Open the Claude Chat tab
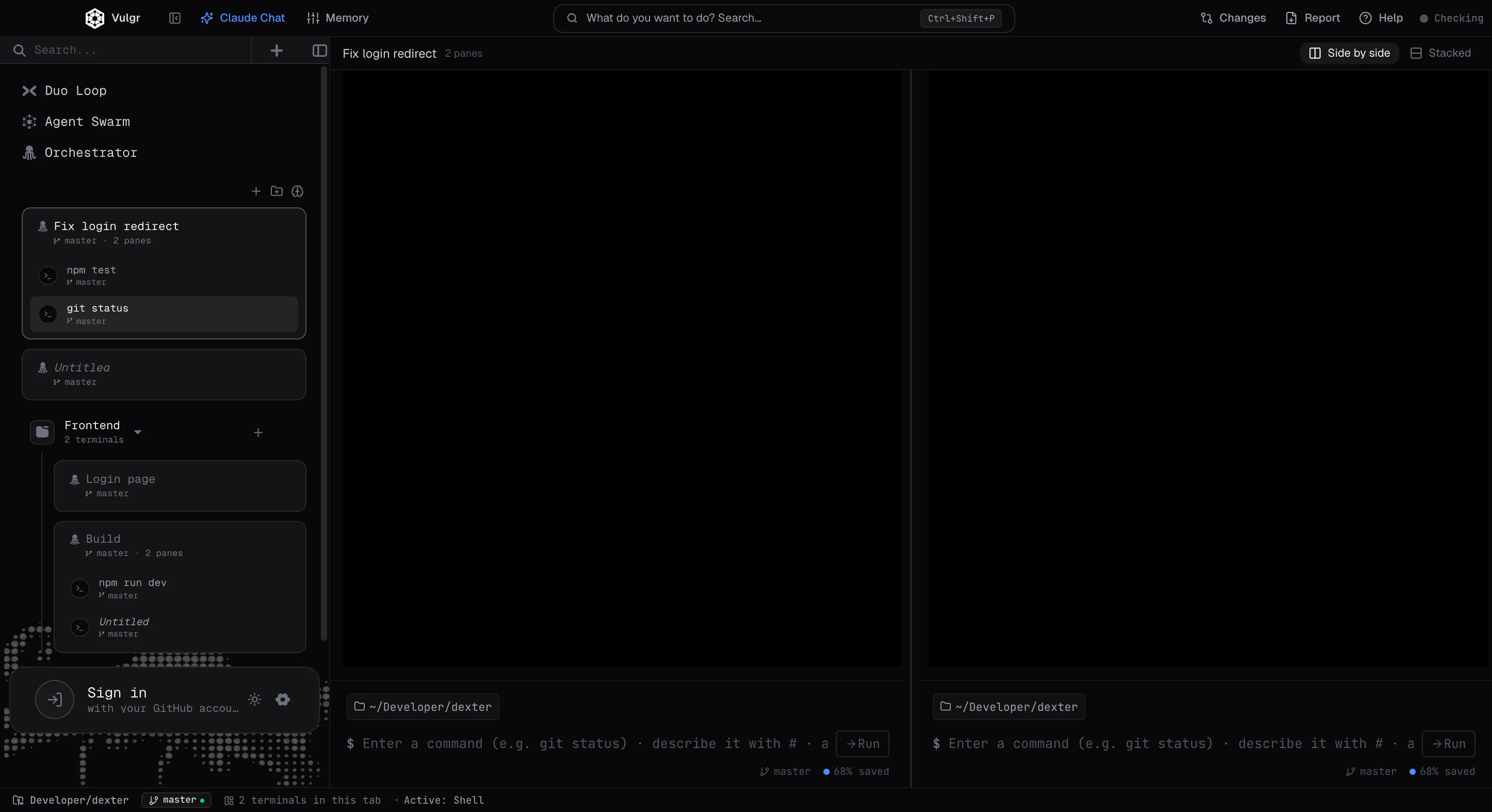This screenshot has height=812, width=1492. coord(242,18)
